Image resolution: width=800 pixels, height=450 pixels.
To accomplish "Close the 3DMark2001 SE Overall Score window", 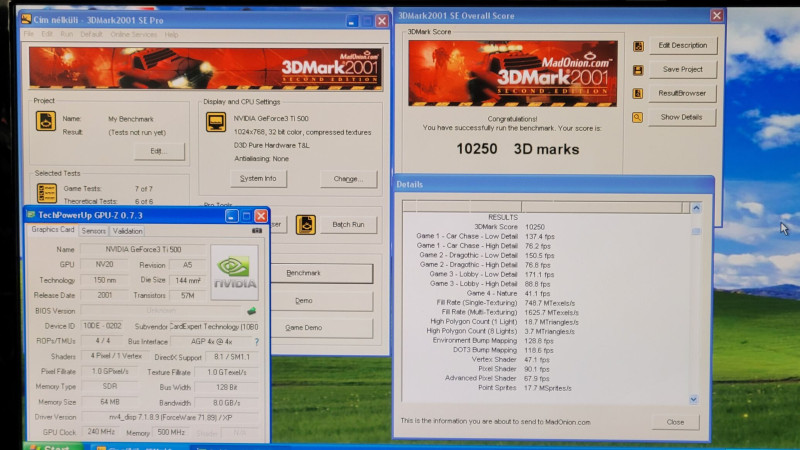I will click(716, 16).
